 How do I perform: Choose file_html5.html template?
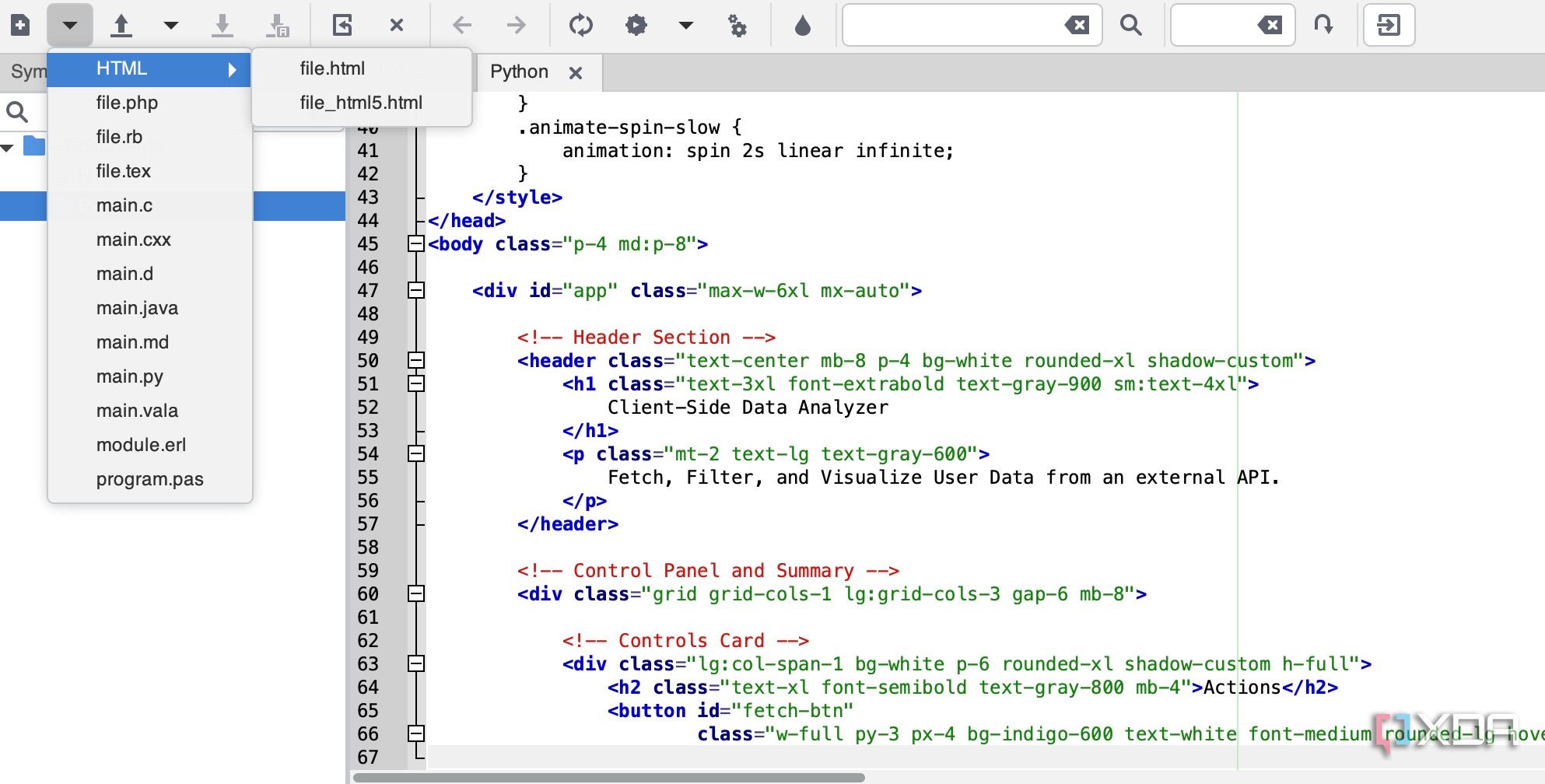(362, 103)
